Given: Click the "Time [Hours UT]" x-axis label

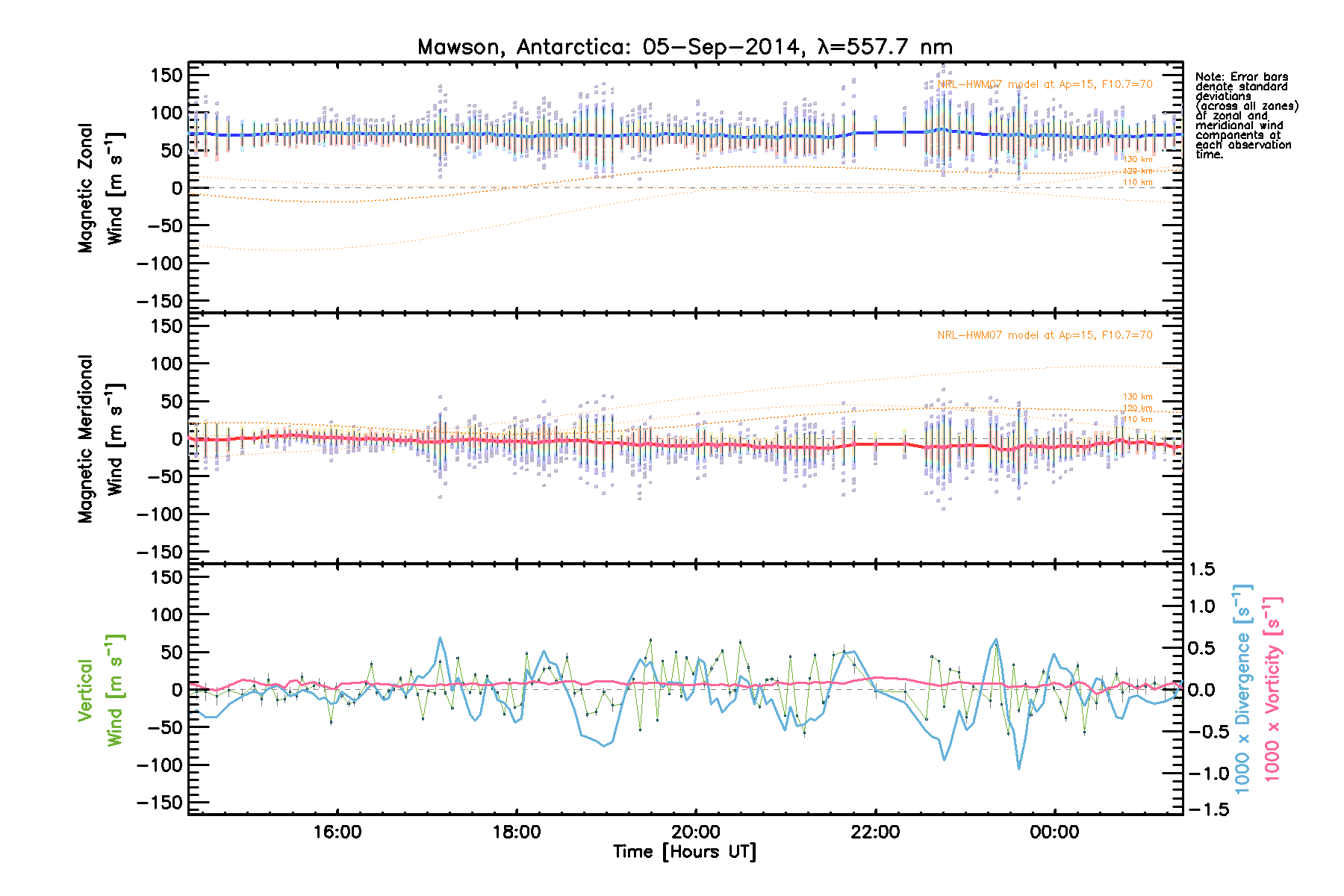Looking at the screenshot, I should click(685, 852).
